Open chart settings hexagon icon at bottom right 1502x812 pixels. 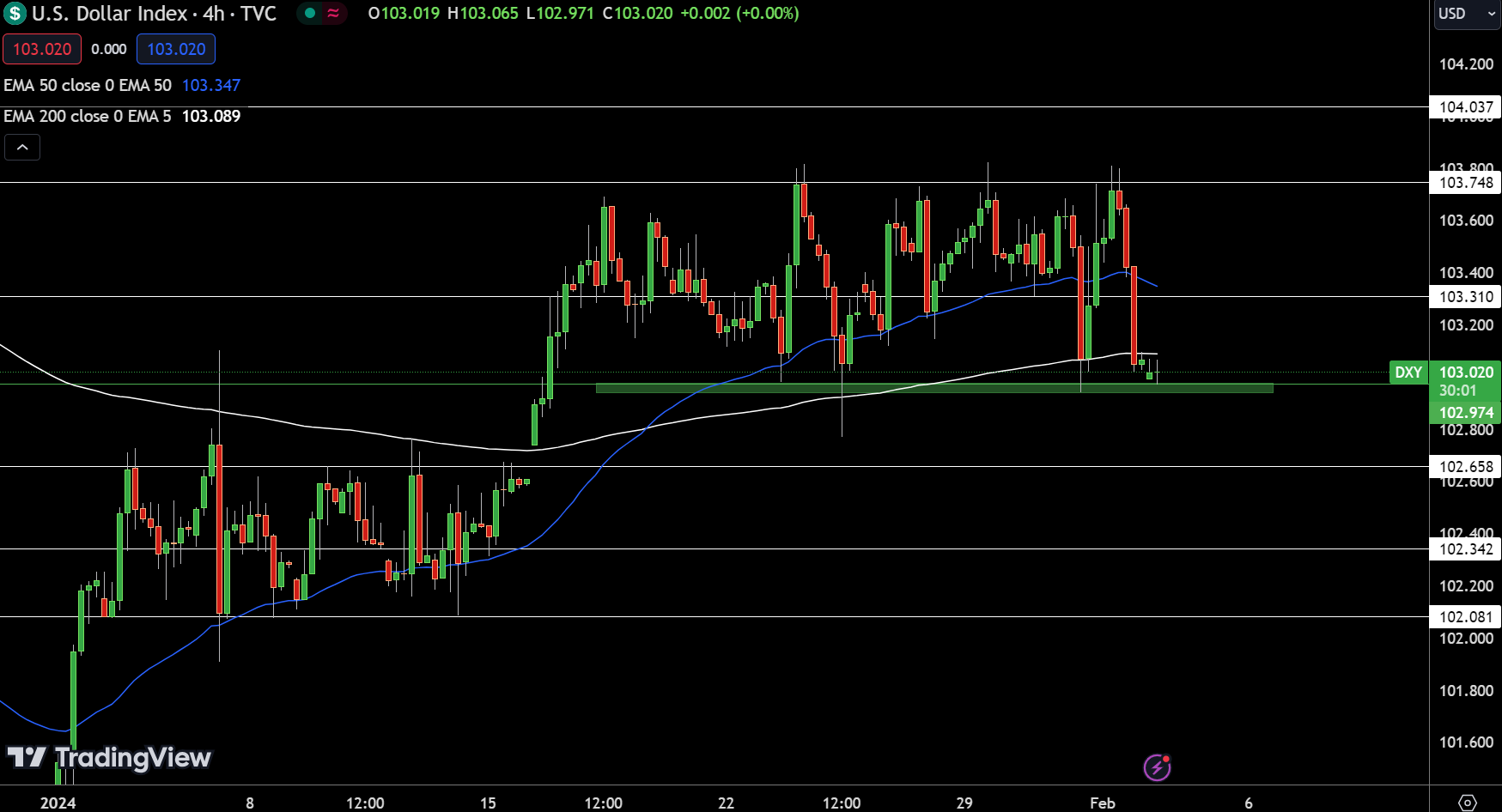1468,803
